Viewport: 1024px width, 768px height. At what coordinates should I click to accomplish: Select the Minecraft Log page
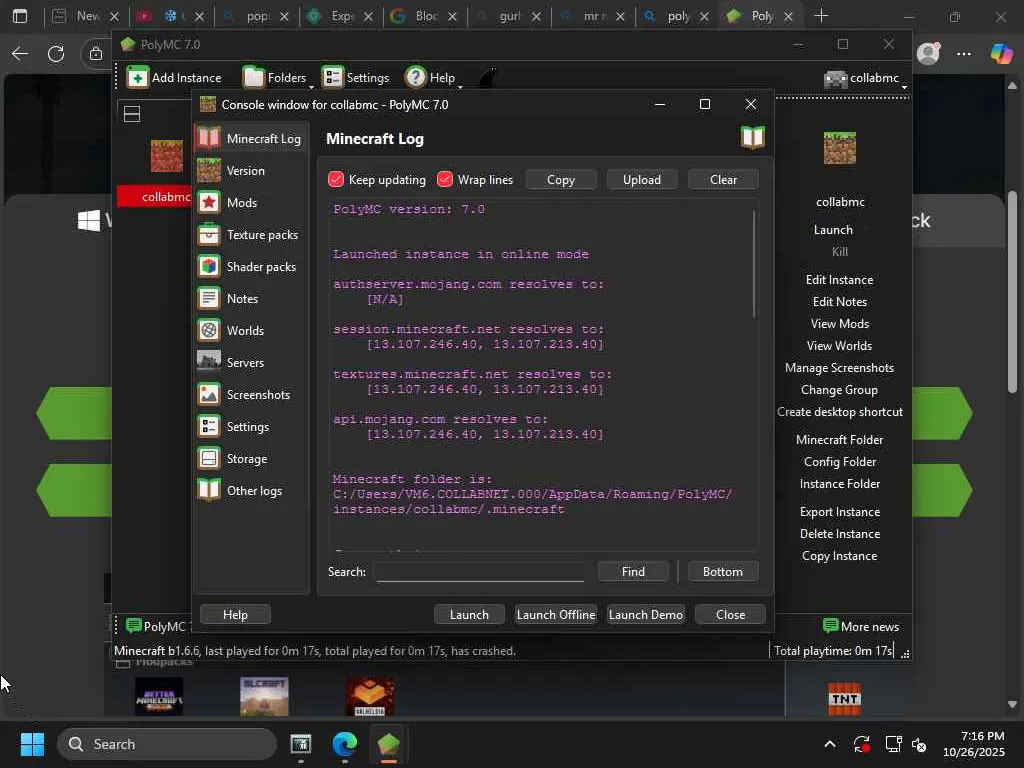coord(251,138)
